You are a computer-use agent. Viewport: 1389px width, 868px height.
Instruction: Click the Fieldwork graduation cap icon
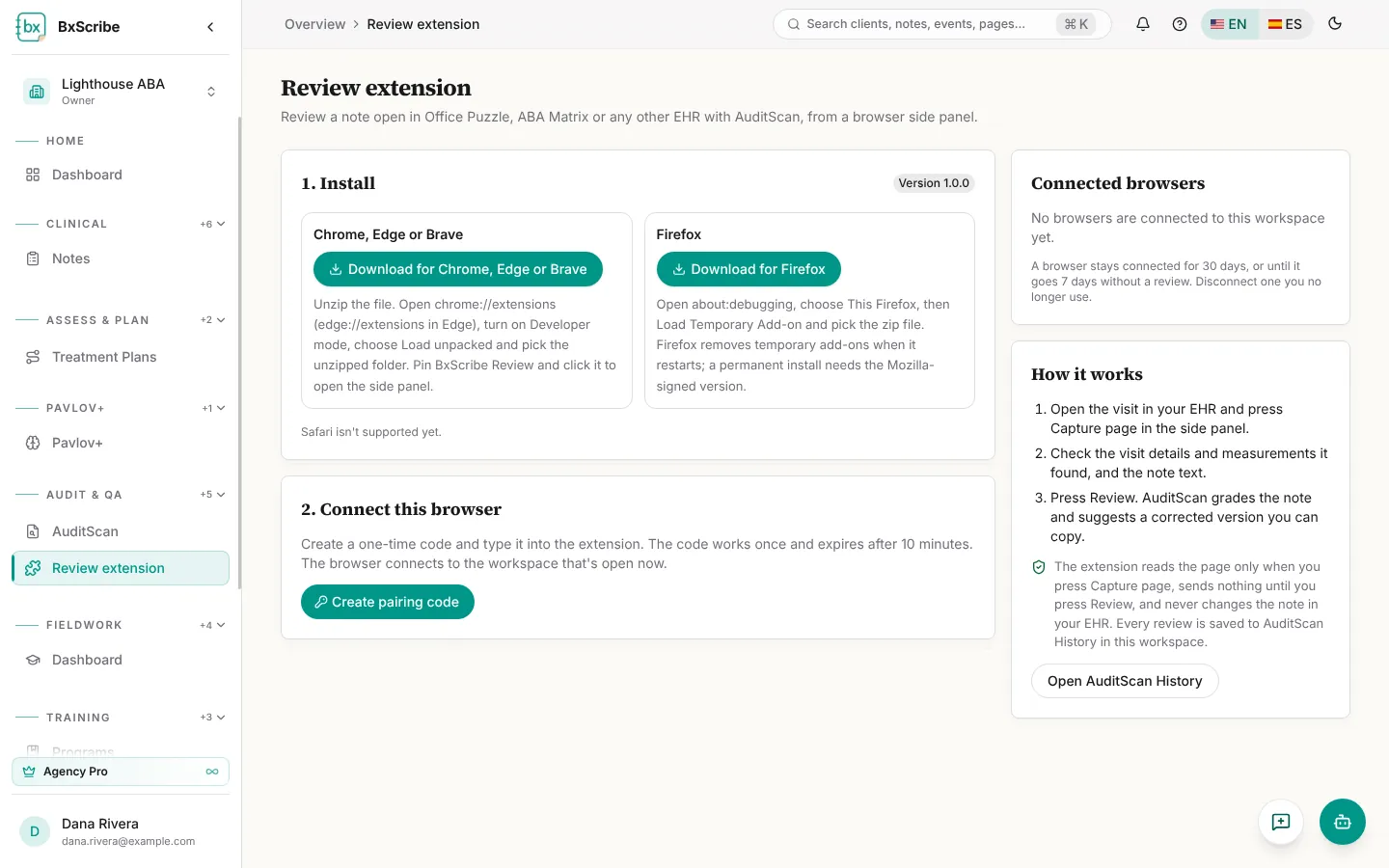click(x=33, y=660)
